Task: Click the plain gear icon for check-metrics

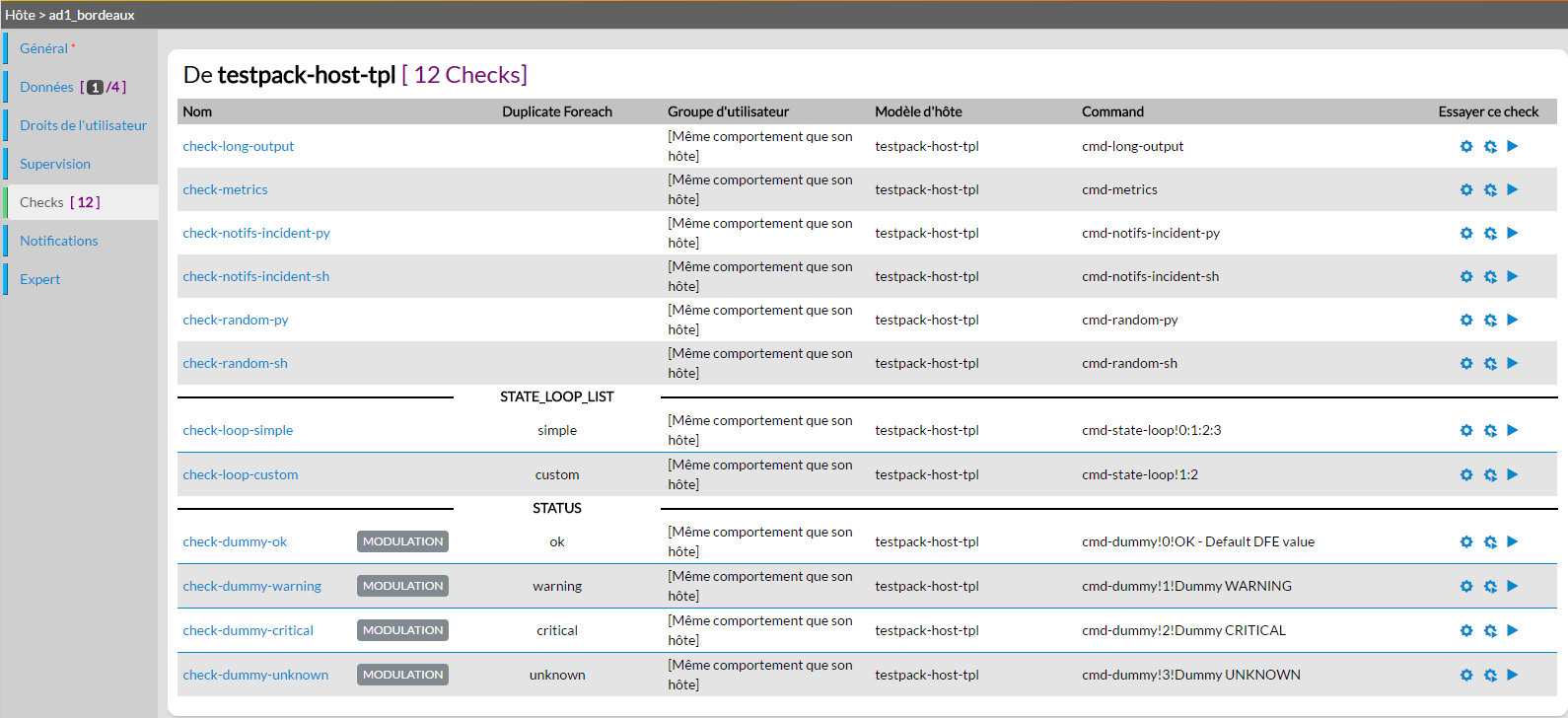Action: click(1466, 189)
